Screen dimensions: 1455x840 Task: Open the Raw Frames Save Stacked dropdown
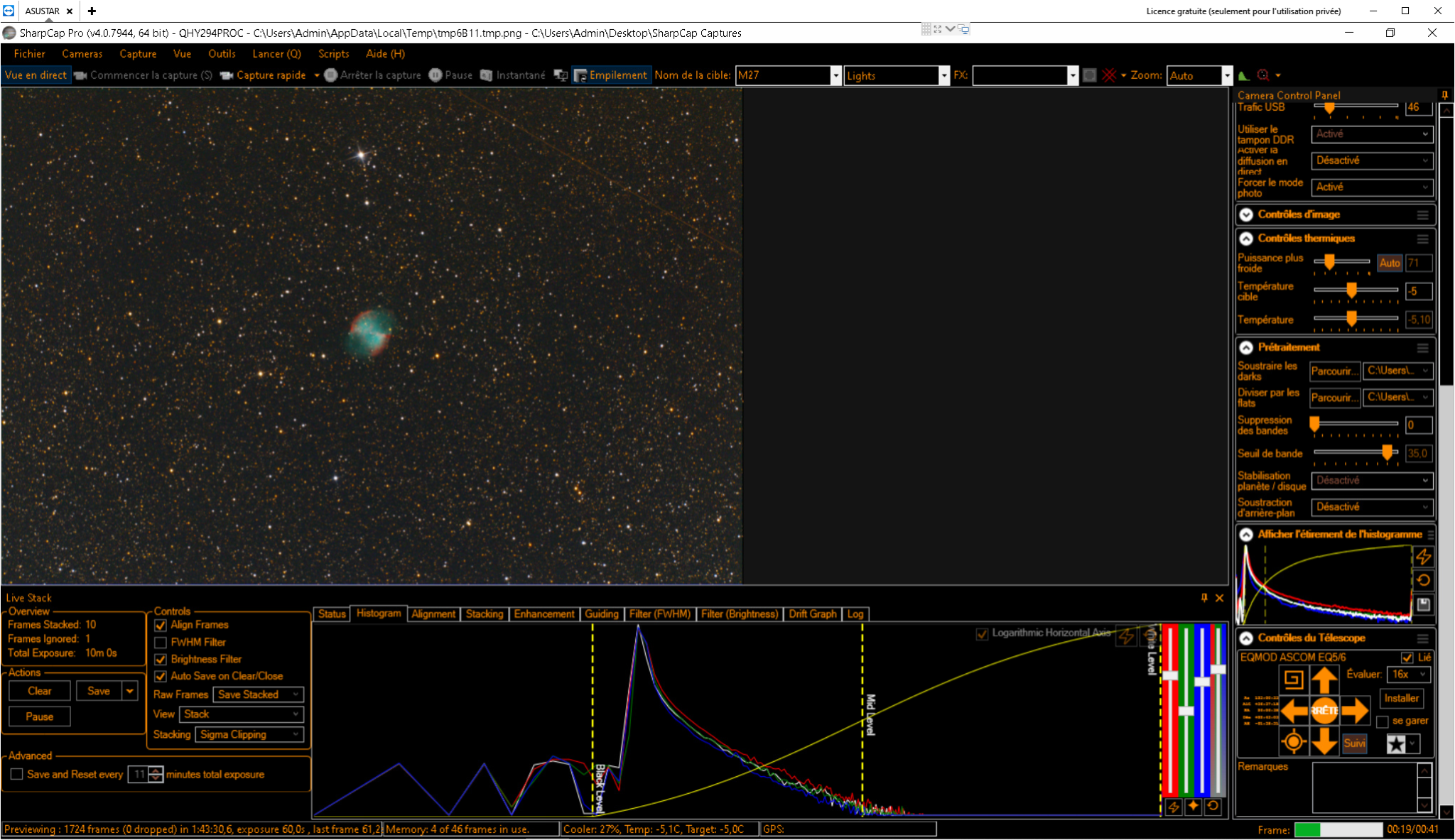point(259,694)
